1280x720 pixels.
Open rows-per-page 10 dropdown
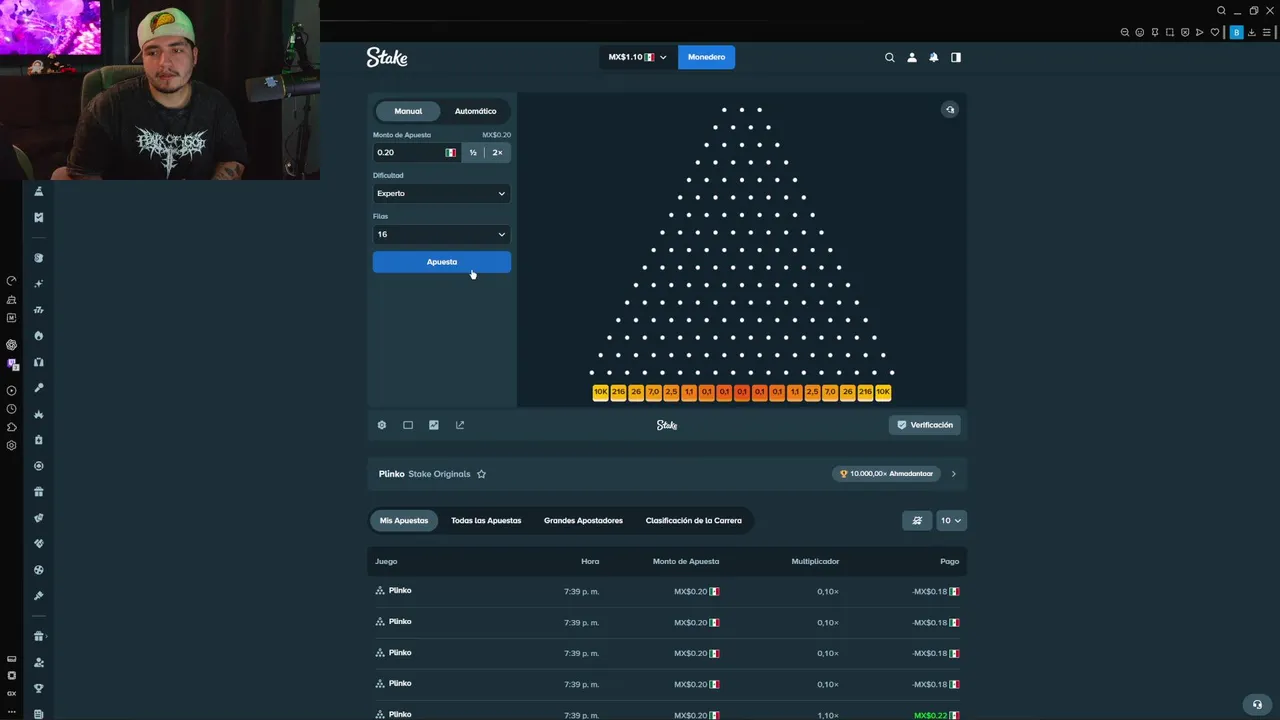point(950,521)
